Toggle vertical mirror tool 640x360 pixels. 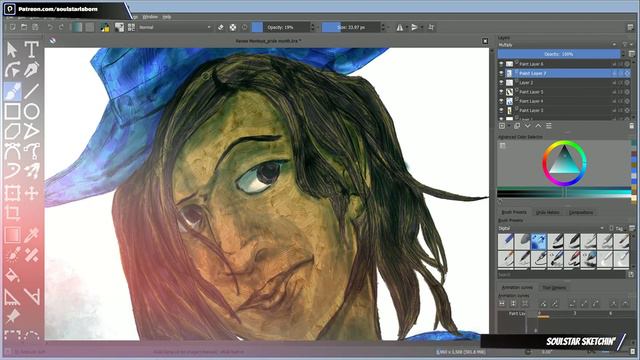pos(414,27)
